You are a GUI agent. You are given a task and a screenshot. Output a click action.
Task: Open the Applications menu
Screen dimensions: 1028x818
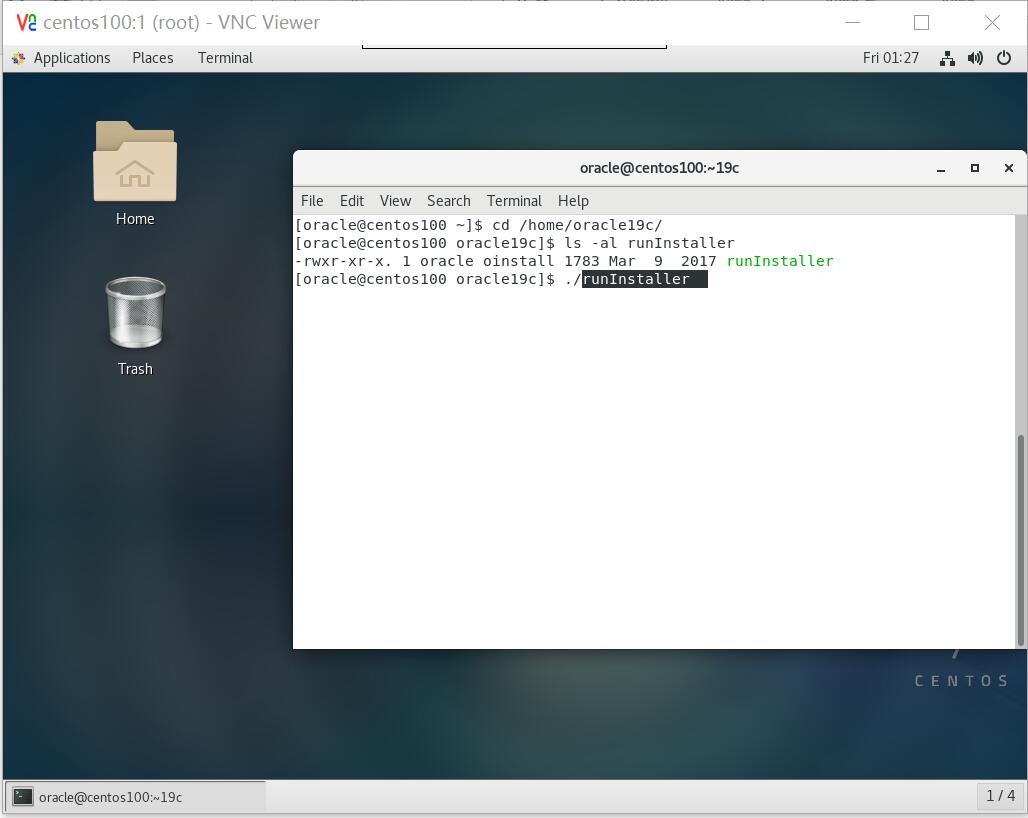72,58
